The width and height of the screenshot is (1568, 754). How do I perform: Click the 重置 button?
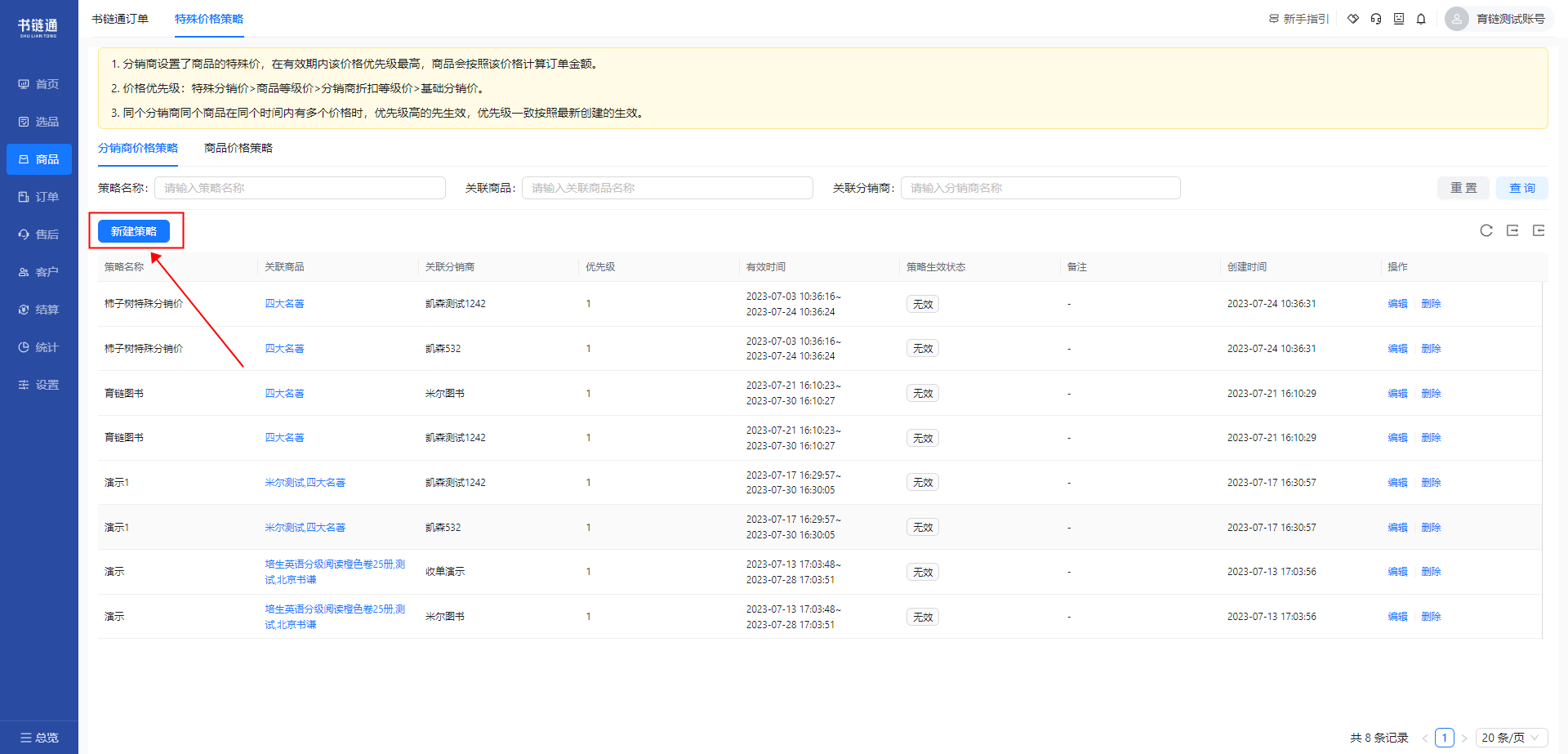pos(1463,188)
